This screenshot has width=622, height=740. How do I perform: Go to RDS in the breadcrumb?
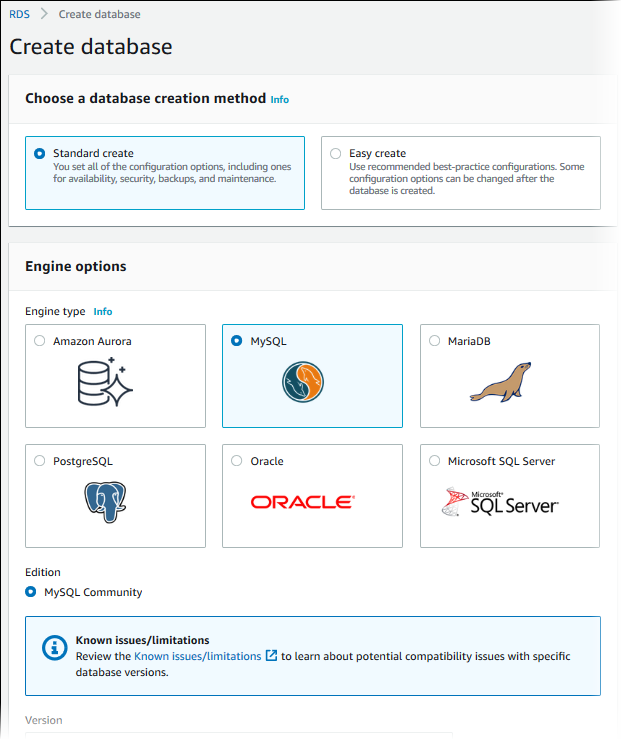click(19, 15)
